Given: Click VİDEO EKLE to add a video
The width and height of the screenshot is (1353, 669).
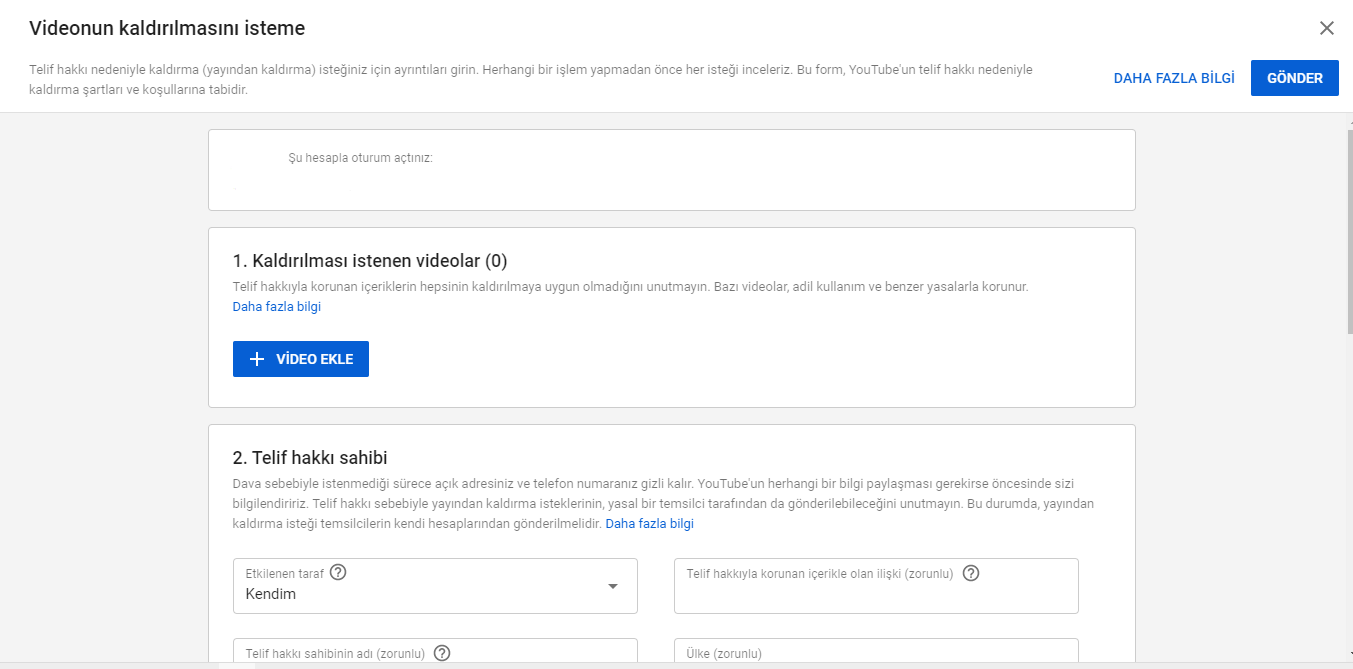Looking at the screenshot, I should [x=300, y=358].
